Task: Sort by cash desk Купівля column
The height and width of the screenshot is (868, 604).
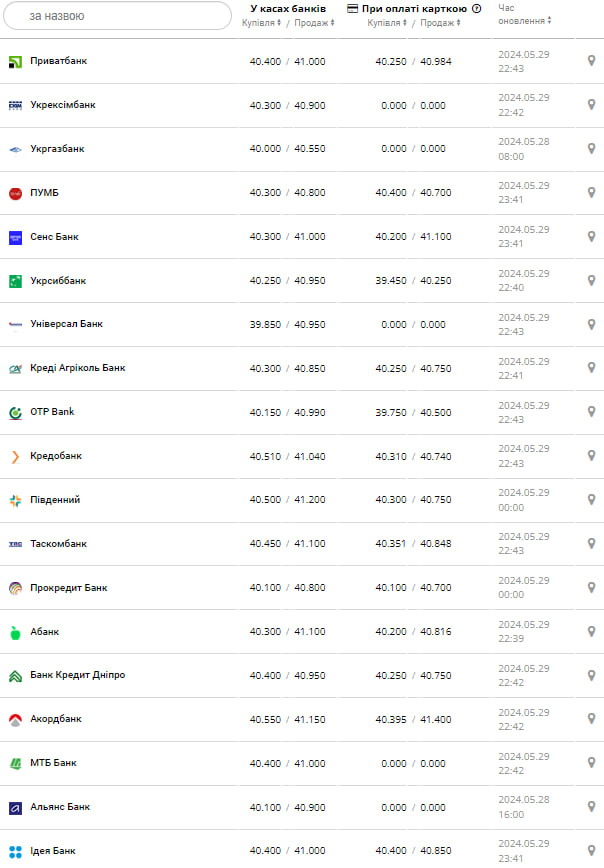Action: [262, 23]
